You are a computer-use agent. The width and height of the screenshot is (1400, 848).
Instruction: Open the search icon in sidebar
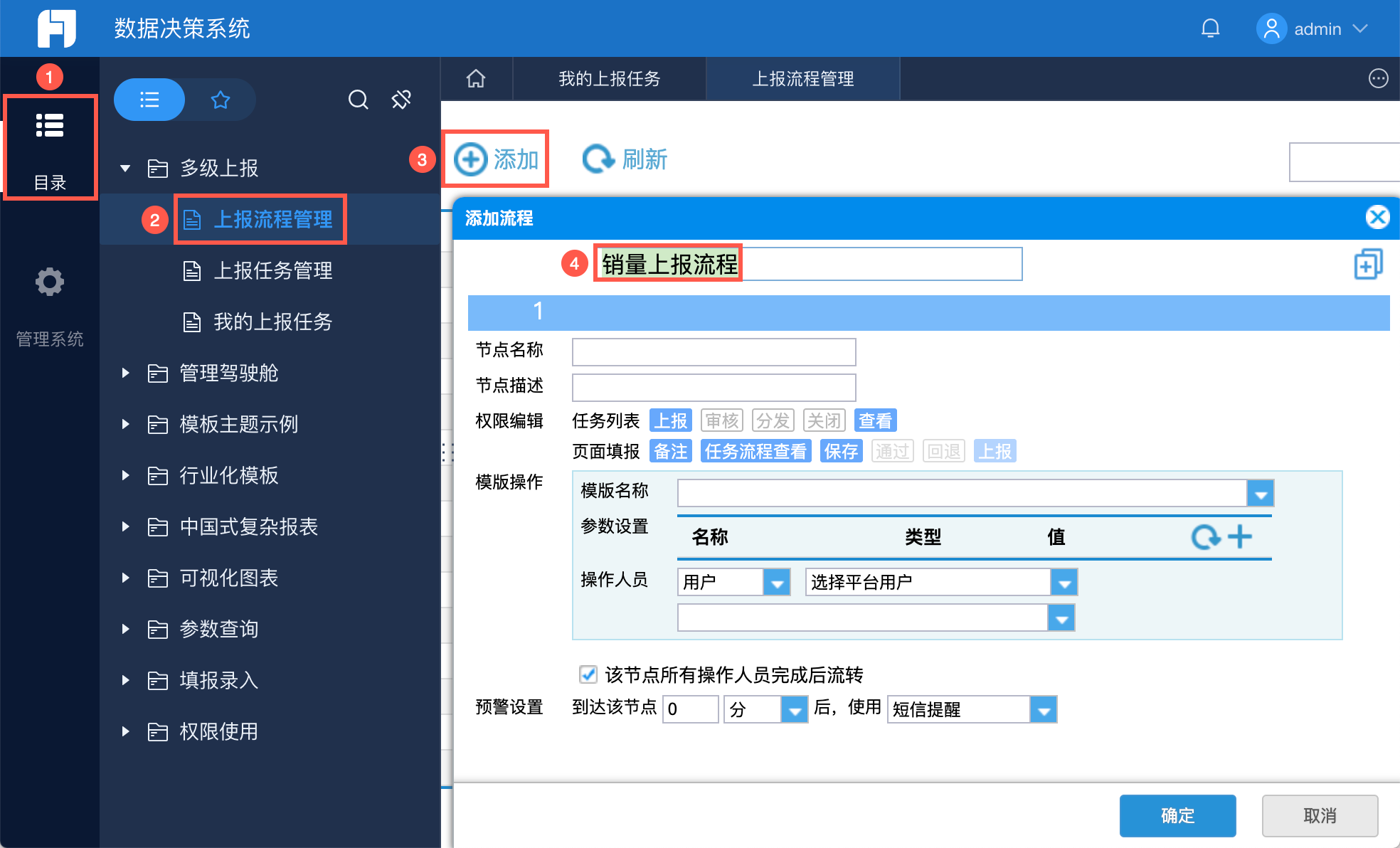[358, 100]
